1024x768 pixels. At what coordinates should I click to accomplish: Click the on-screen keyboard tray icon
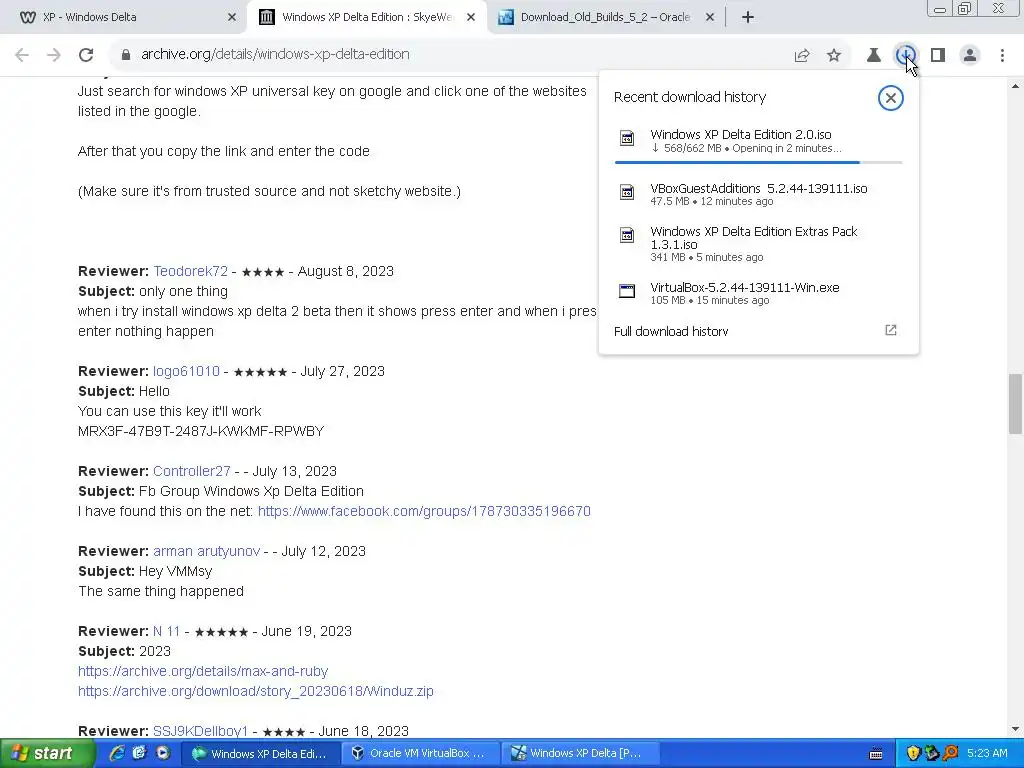click(x=876, y=754)
